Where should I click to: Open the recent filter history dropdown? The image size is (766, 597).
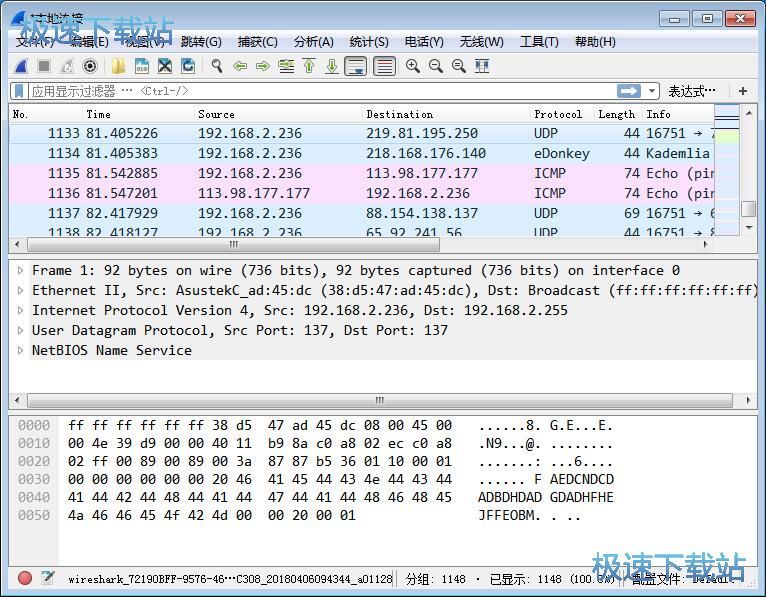pyautogui.click(x=651, y=91)
